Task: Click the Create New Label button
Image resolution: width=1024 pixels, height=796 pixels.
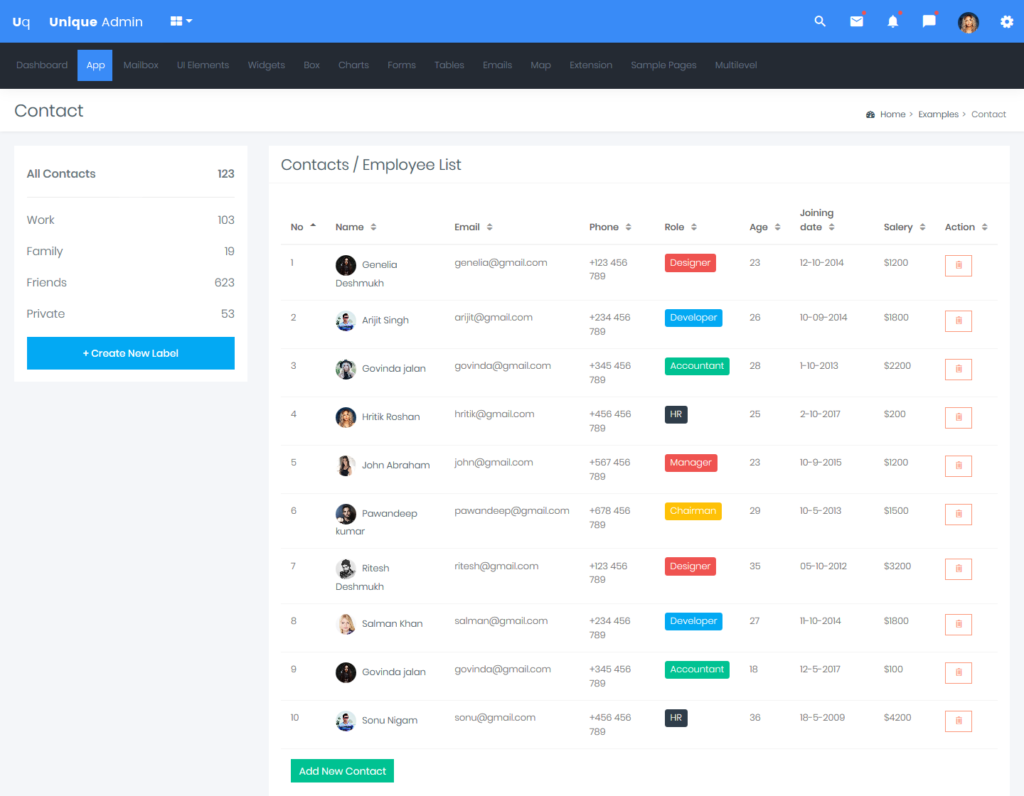Action: click(130, 353)
